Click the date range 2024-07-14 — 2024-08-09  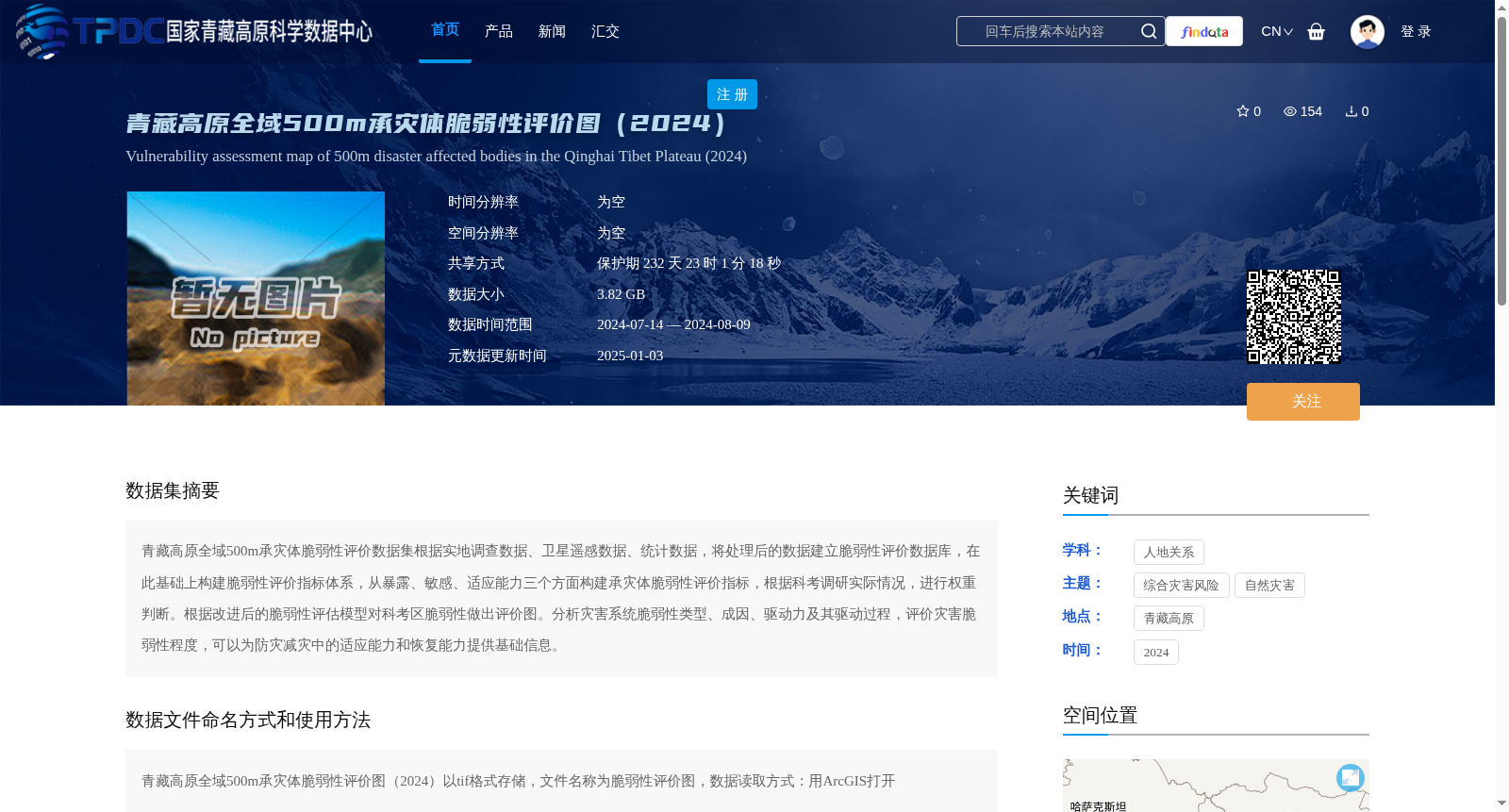click(673, 324)
